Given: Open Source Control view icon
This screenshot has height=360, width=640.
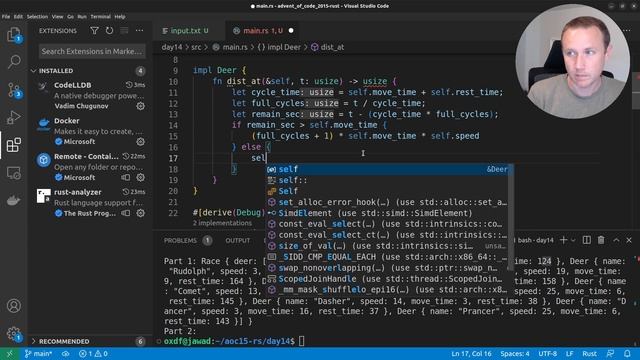Looking at the screenshot, I should point(13,90).
